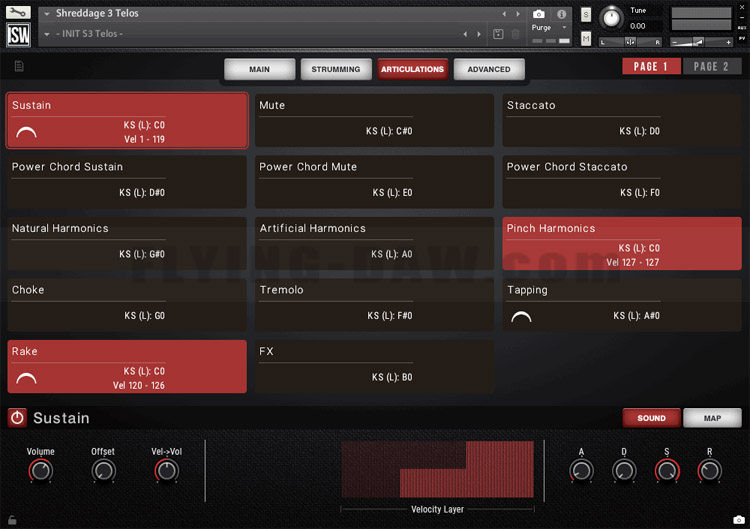Open the INIT S3 Telos snapshot dropdown
750x529 pixels.
(47, 34)
